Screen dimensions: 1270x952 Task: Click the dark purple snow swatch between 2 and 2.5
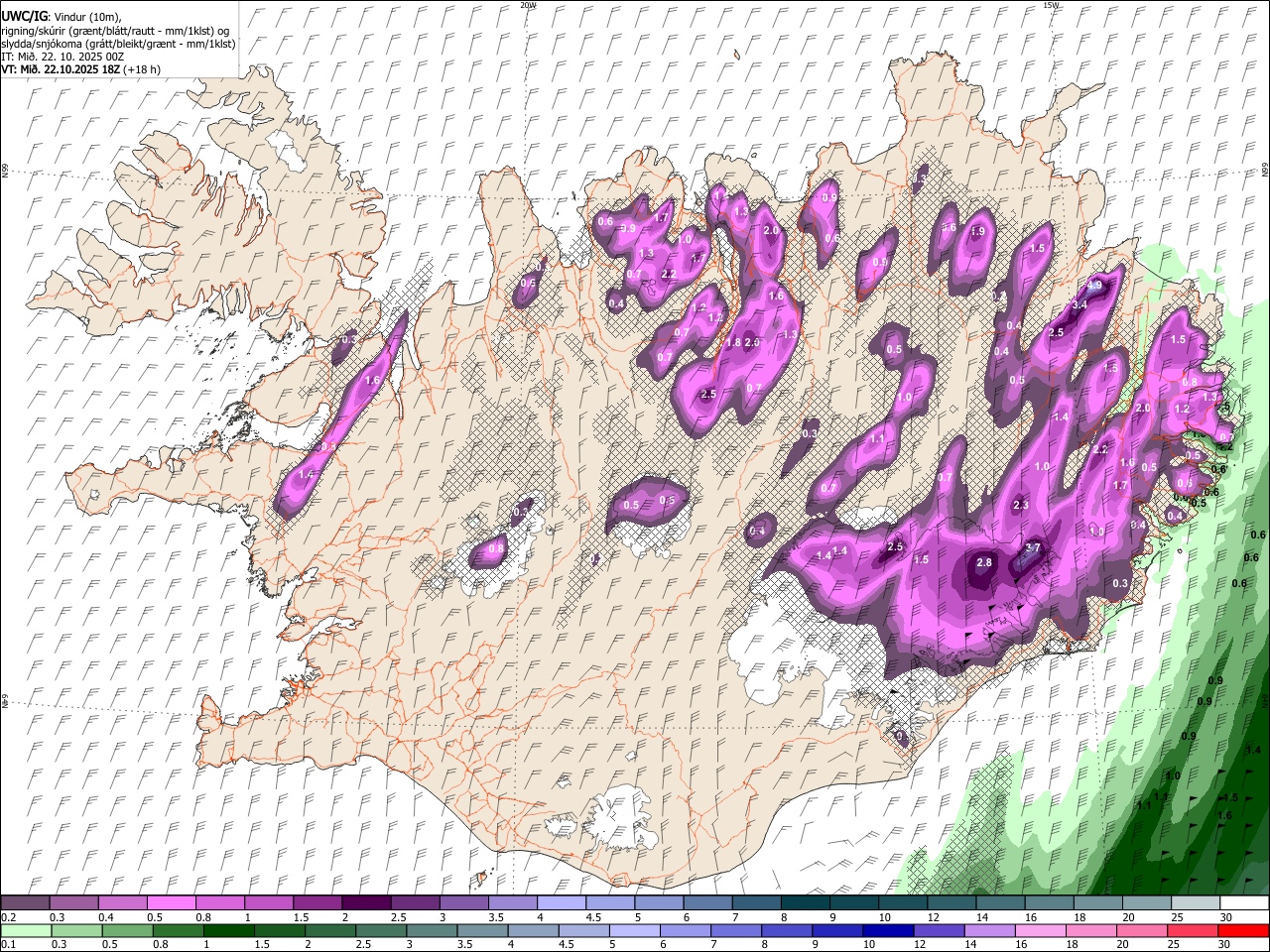coord(365,903)
